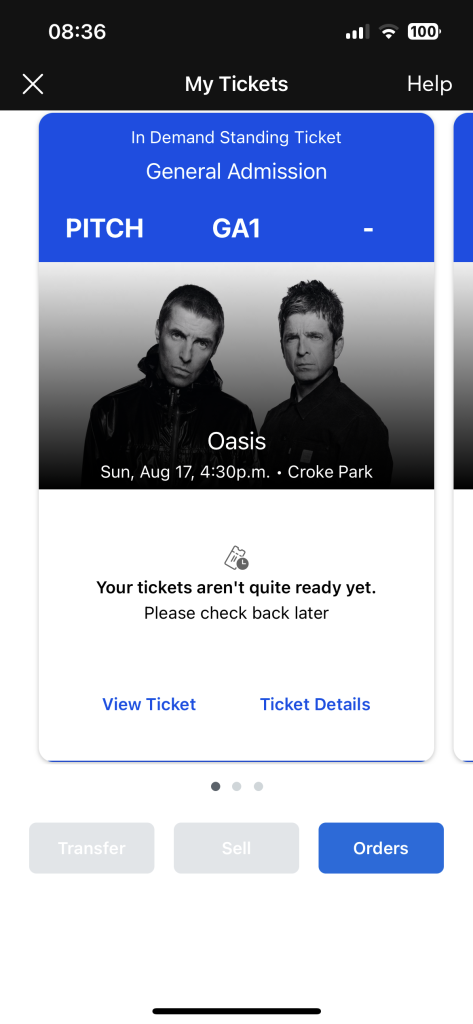Tap the Transfer button
473x1024 pixels.
tap(91, 848)
